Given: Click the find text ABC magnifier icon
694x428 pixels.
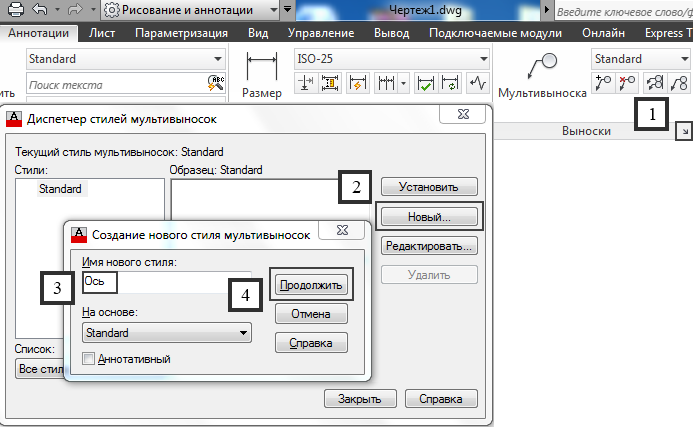Looking at the screenshot, I should 216,83.
